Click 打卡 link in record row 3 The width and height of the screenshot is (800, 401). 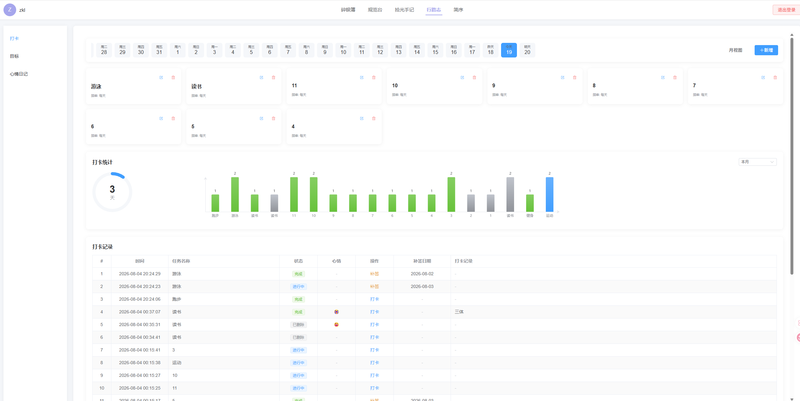click(374, 299)
